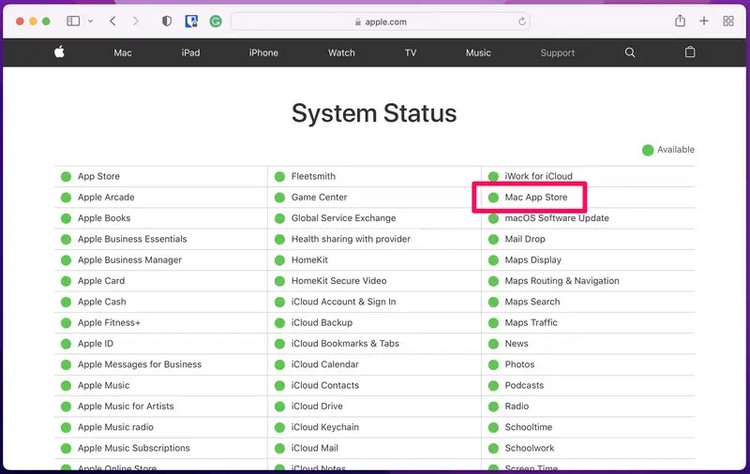750x474 pixels.
Task: Select macOS Software Update text
Action: [557, 218]
